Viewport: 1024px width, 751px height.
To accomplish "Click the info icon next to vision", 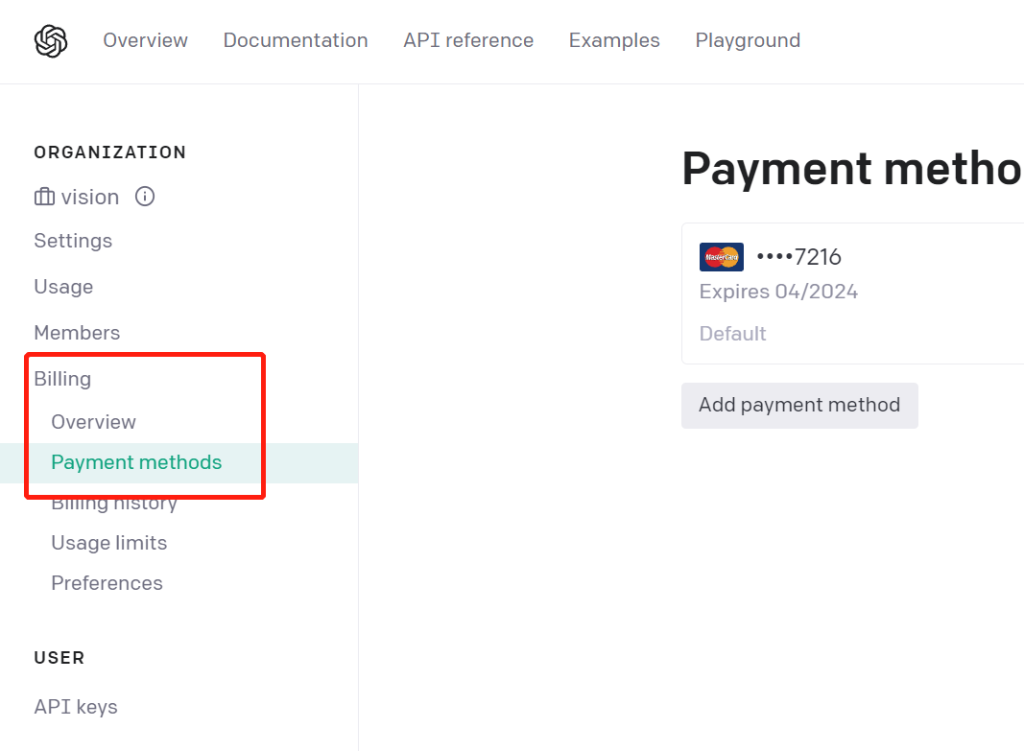I will coord(145,197).
